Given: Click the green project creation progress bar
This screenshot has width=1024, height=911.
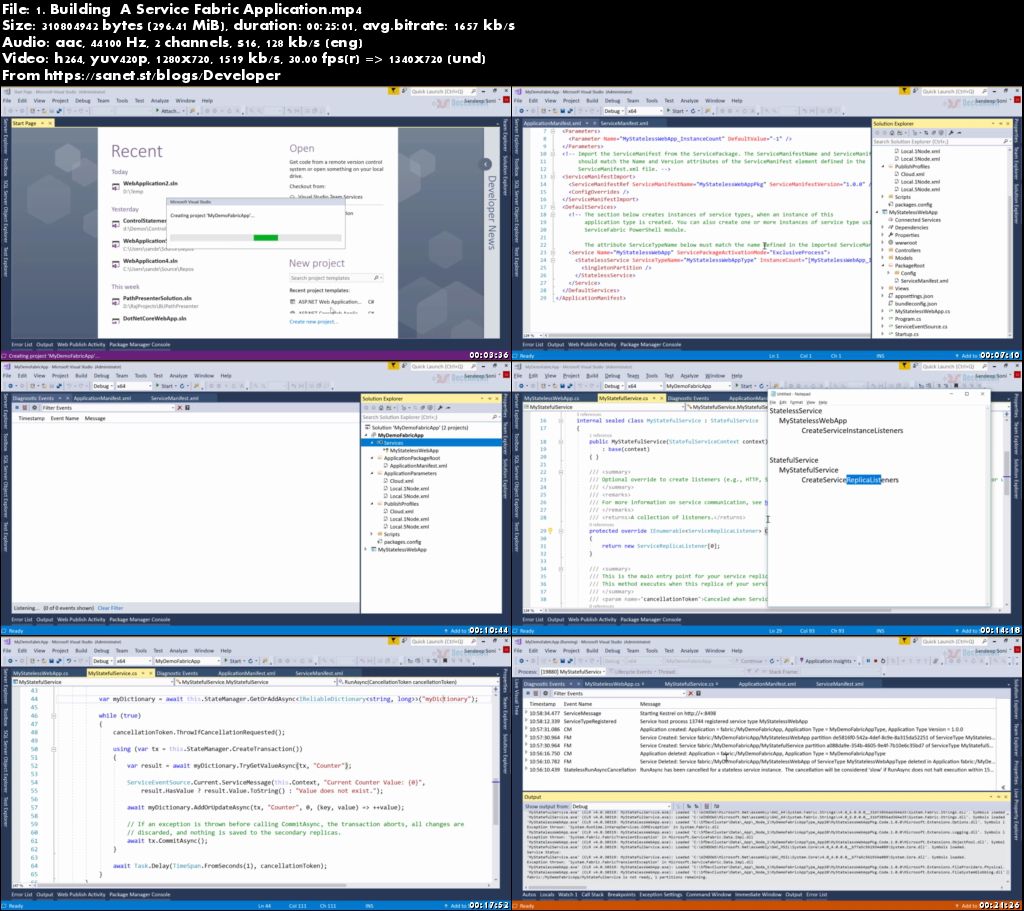Looking at the screenshot, I should click(265, 238).
